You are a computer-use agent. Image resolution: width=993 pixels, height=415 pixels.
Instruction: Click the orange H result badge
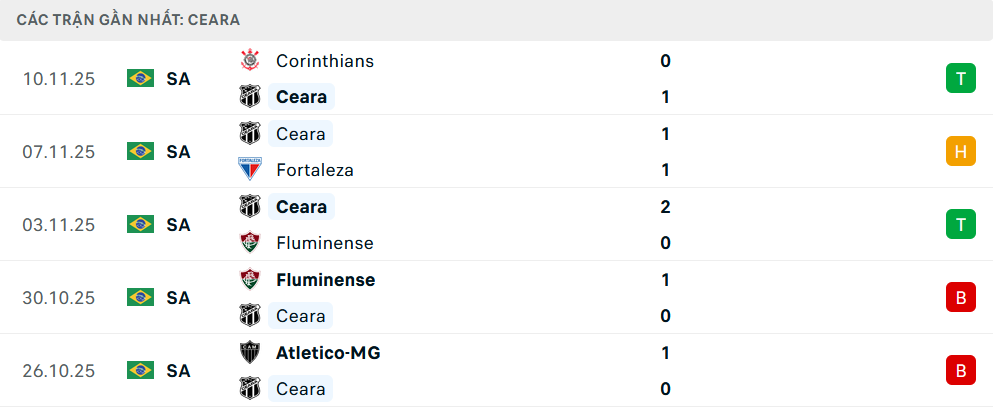[x=960, y=151]
